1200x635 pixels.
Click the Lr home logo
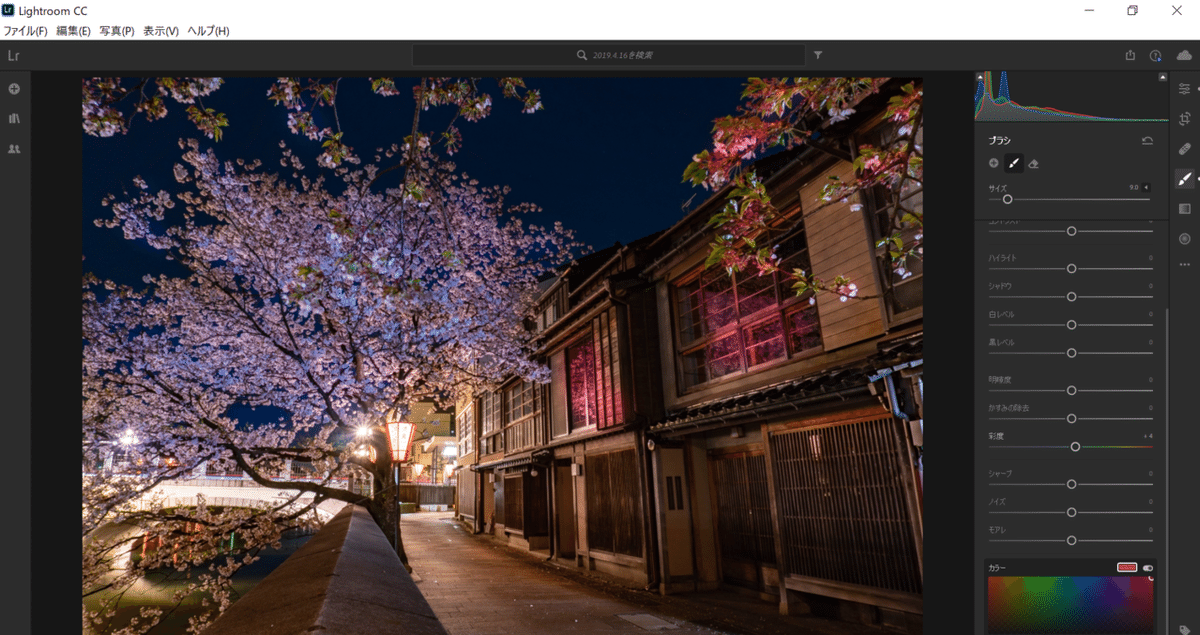(13, 56)
